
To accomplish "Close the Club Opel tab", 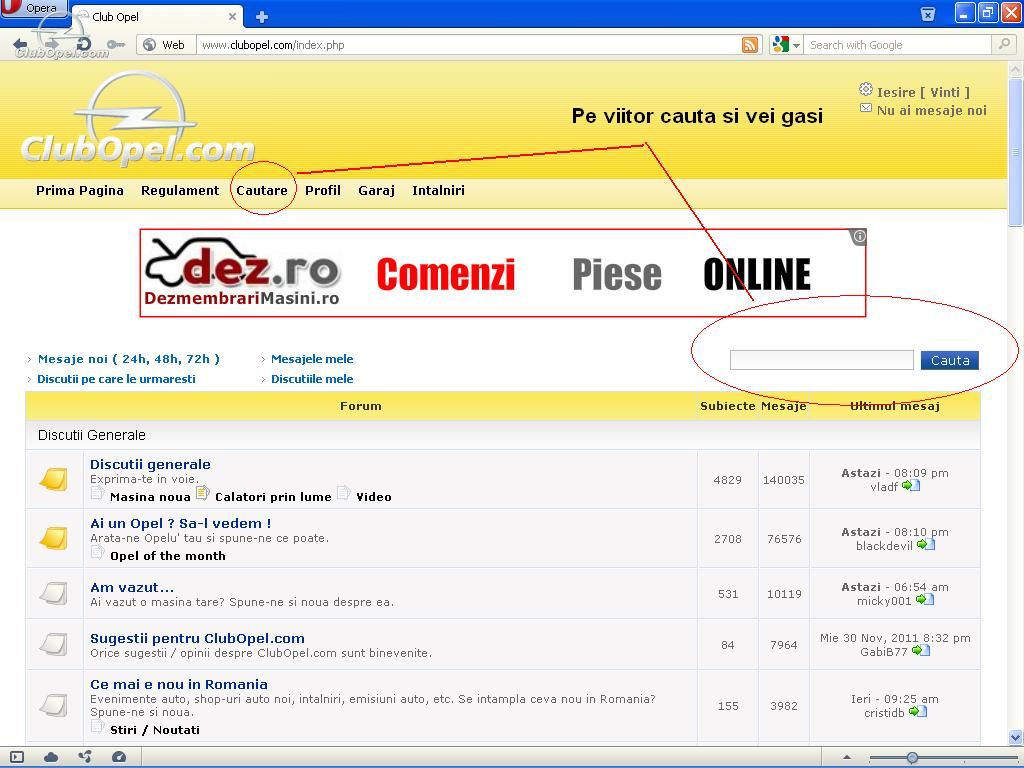I will pos(232,16).
